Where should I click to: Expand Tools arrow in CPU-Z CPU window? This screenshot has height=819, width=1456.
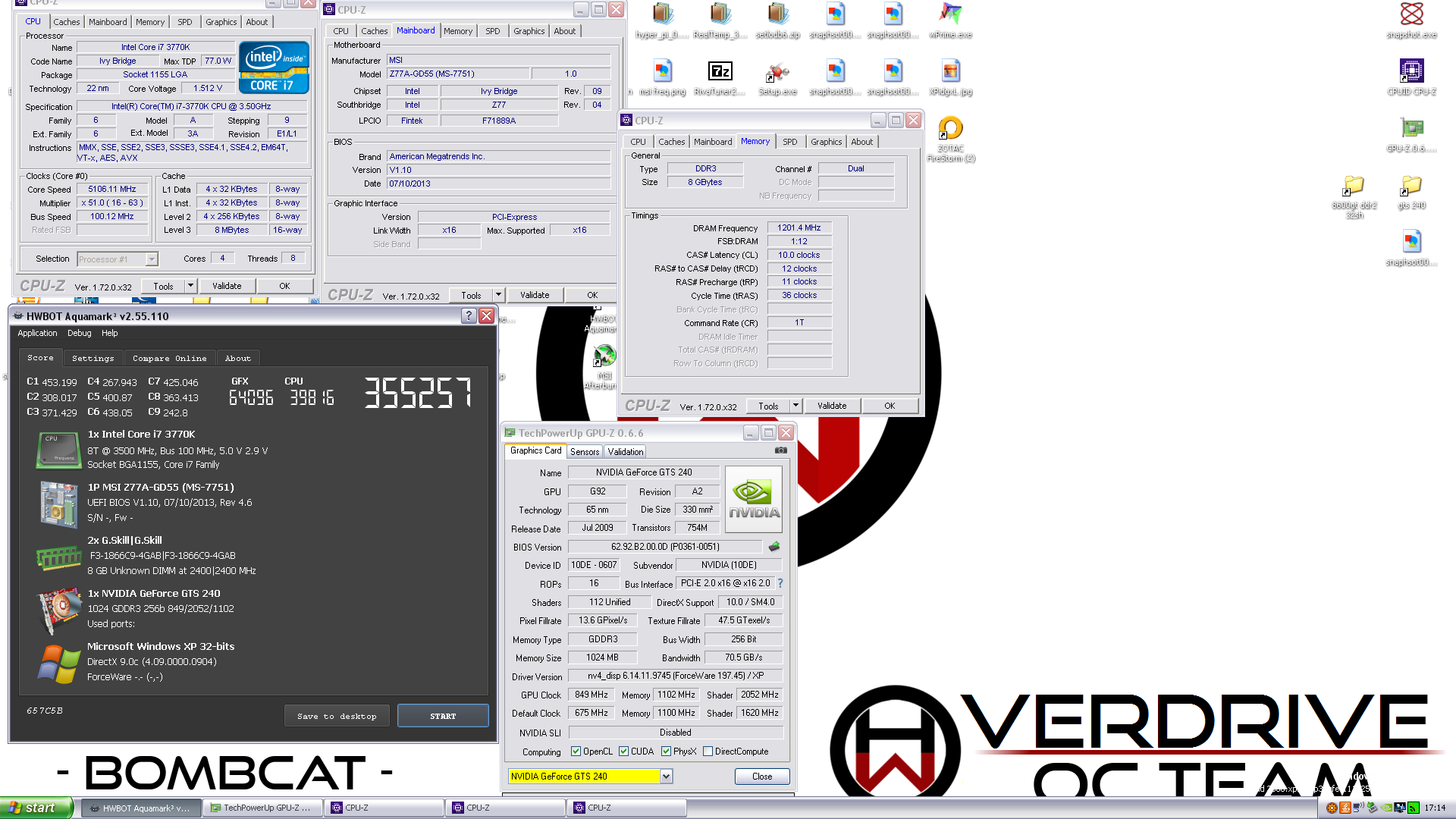click(190, 286)
